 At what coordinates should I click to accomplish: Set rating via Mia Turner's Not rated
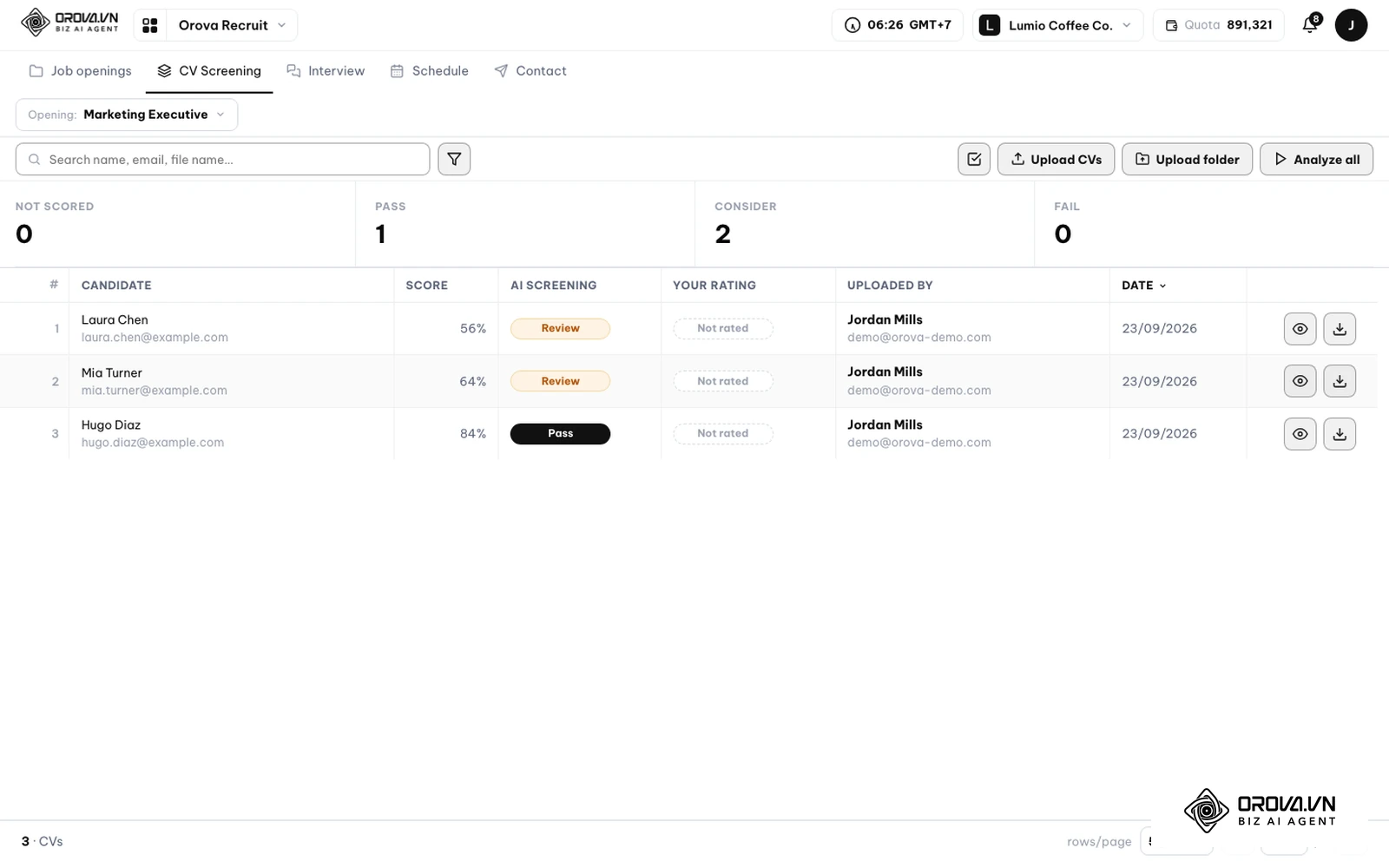pyautogui.click(x=722, y=381)
